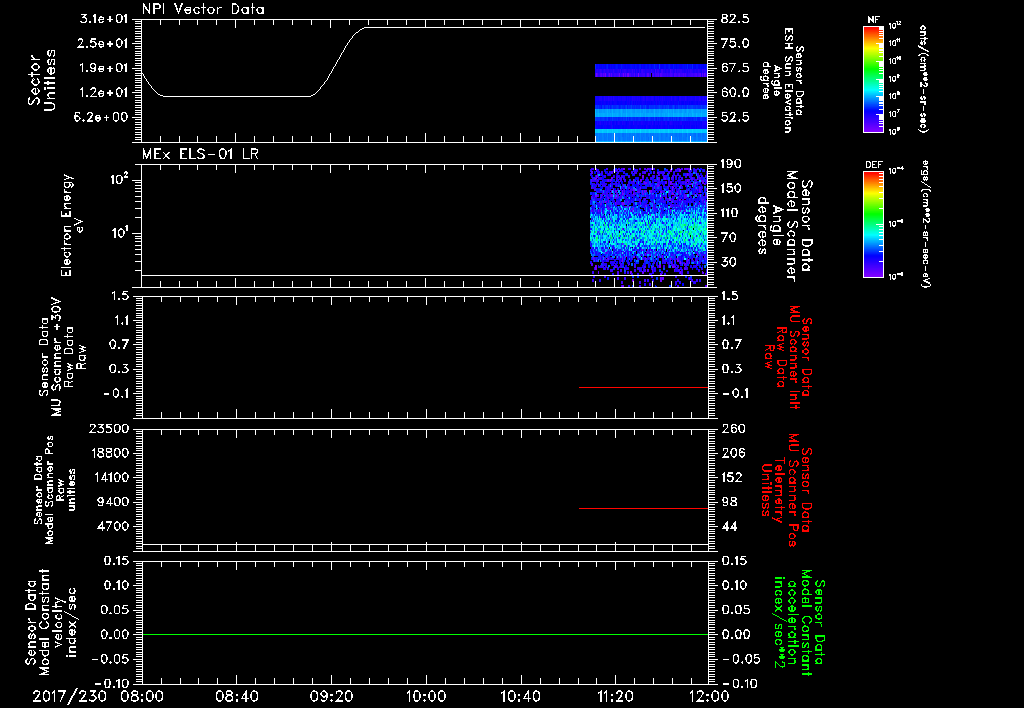This screenshot has height=708, width=1024.
Task: Click the green 'Model Constant acceleration' label
Action: click(799, 624)
